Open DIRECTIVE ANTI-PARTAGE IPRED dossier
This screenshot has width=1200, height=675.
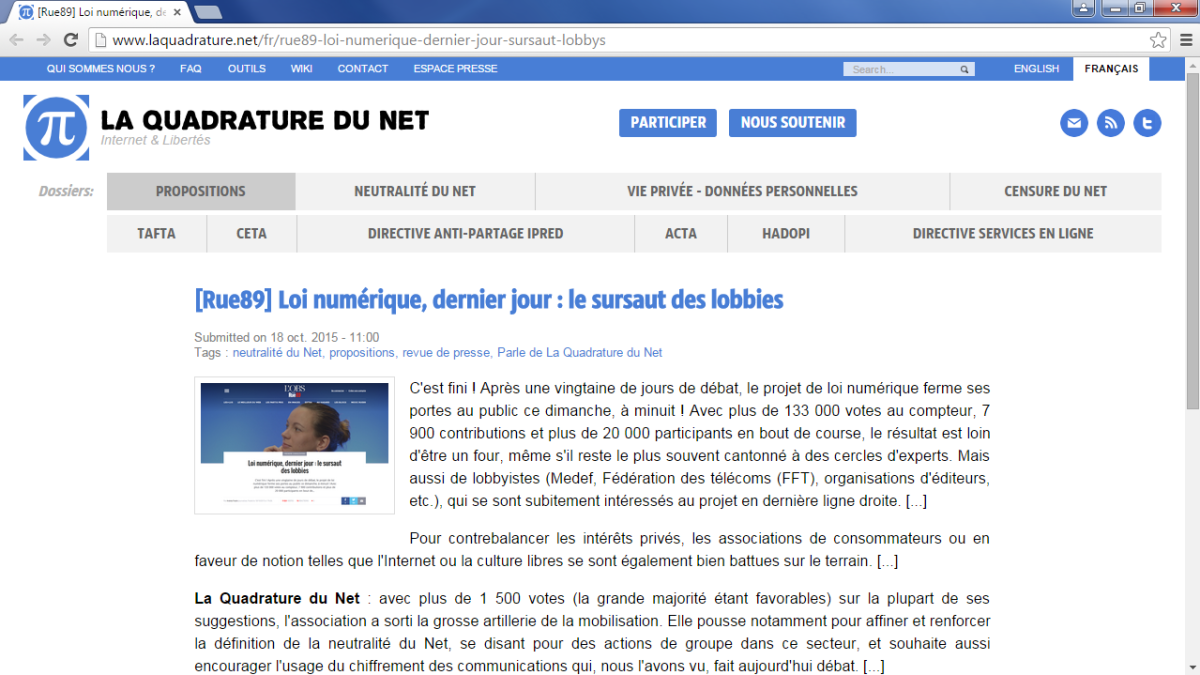tap(466, 233)
